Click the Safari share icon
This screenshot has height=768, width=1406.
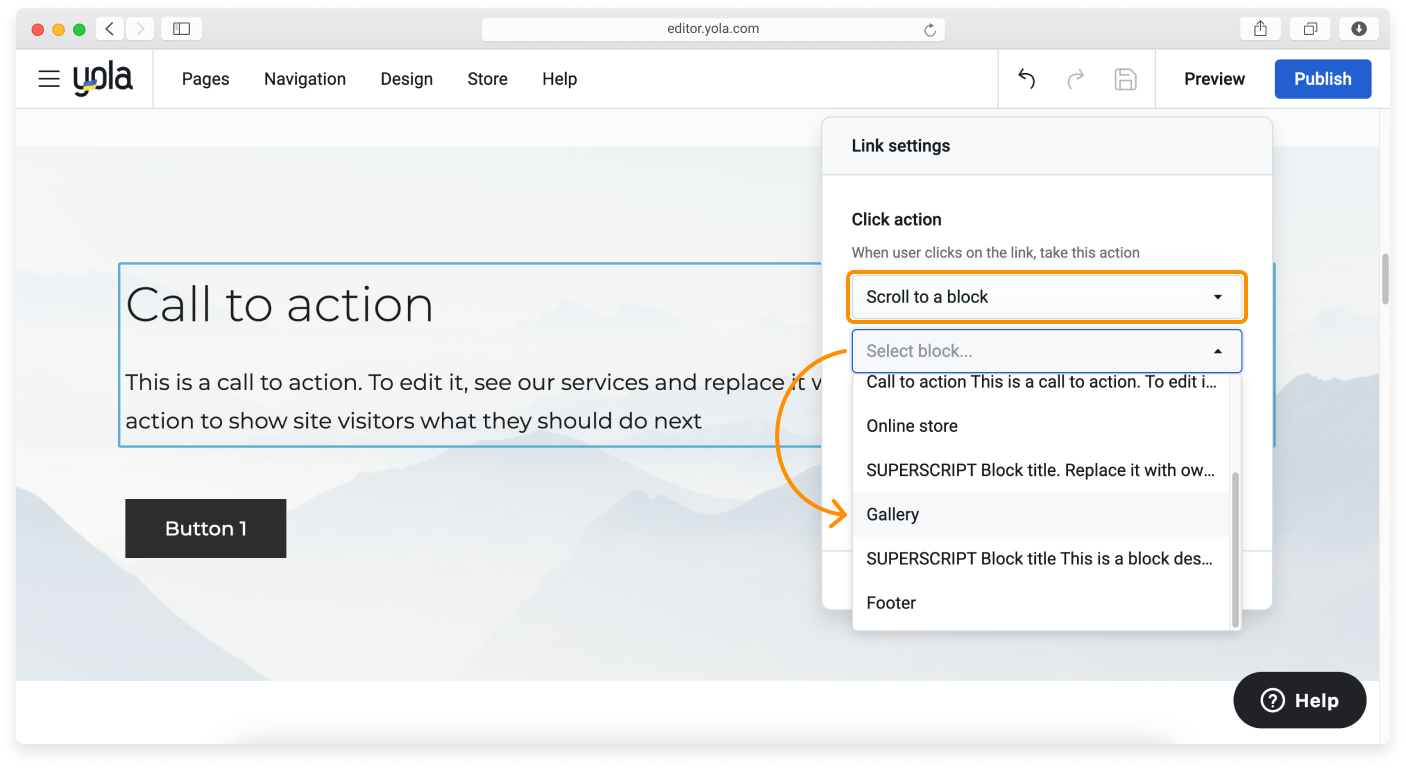pos(1260,29)
